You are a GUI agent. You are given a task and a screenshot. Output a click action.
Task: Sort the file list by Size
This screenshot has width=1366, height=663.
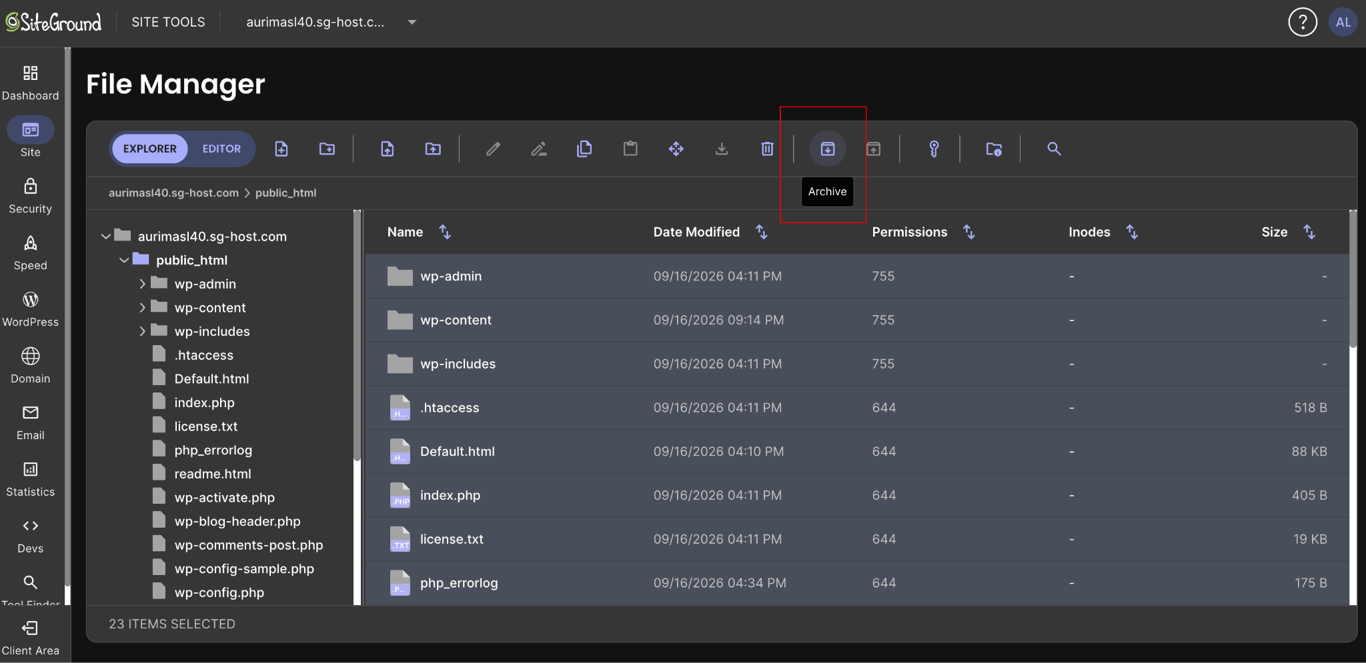(x=1309, y=232)
